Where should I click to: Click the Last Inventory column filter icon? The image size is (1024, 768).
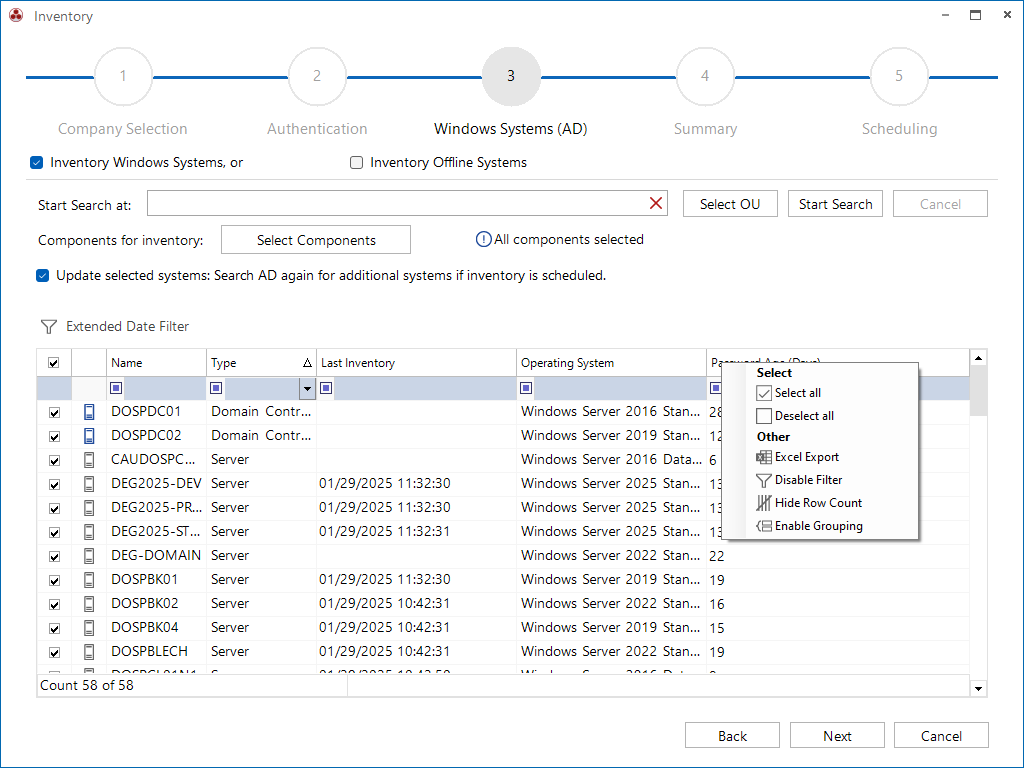[327, 388]
